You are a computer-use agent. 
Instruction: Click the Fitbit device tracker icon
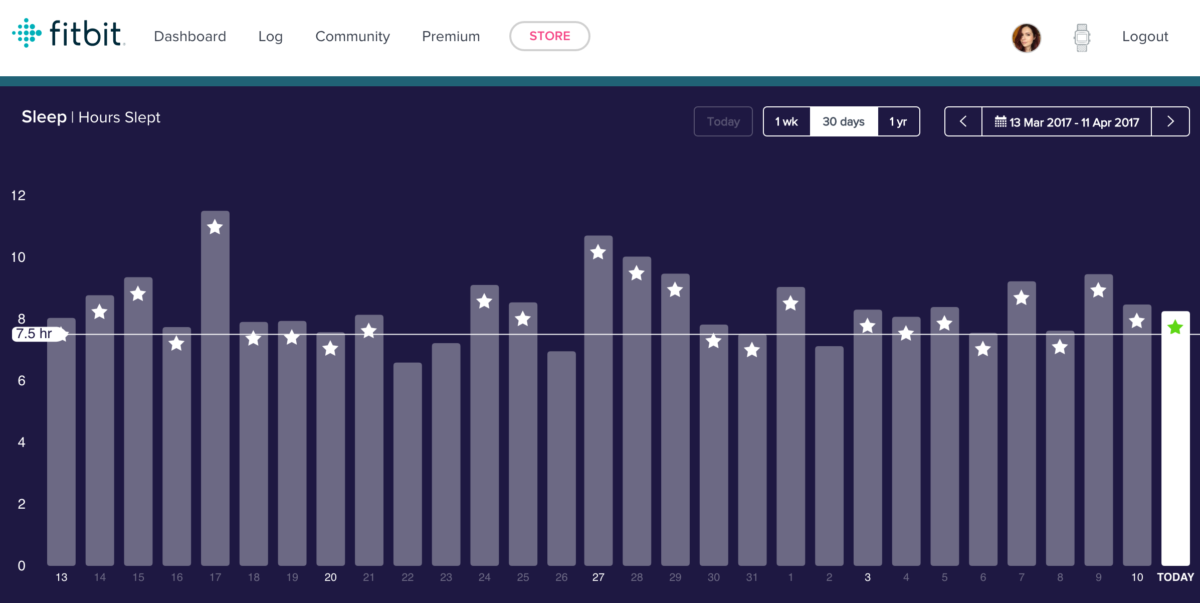click(x=1081, y=38)
